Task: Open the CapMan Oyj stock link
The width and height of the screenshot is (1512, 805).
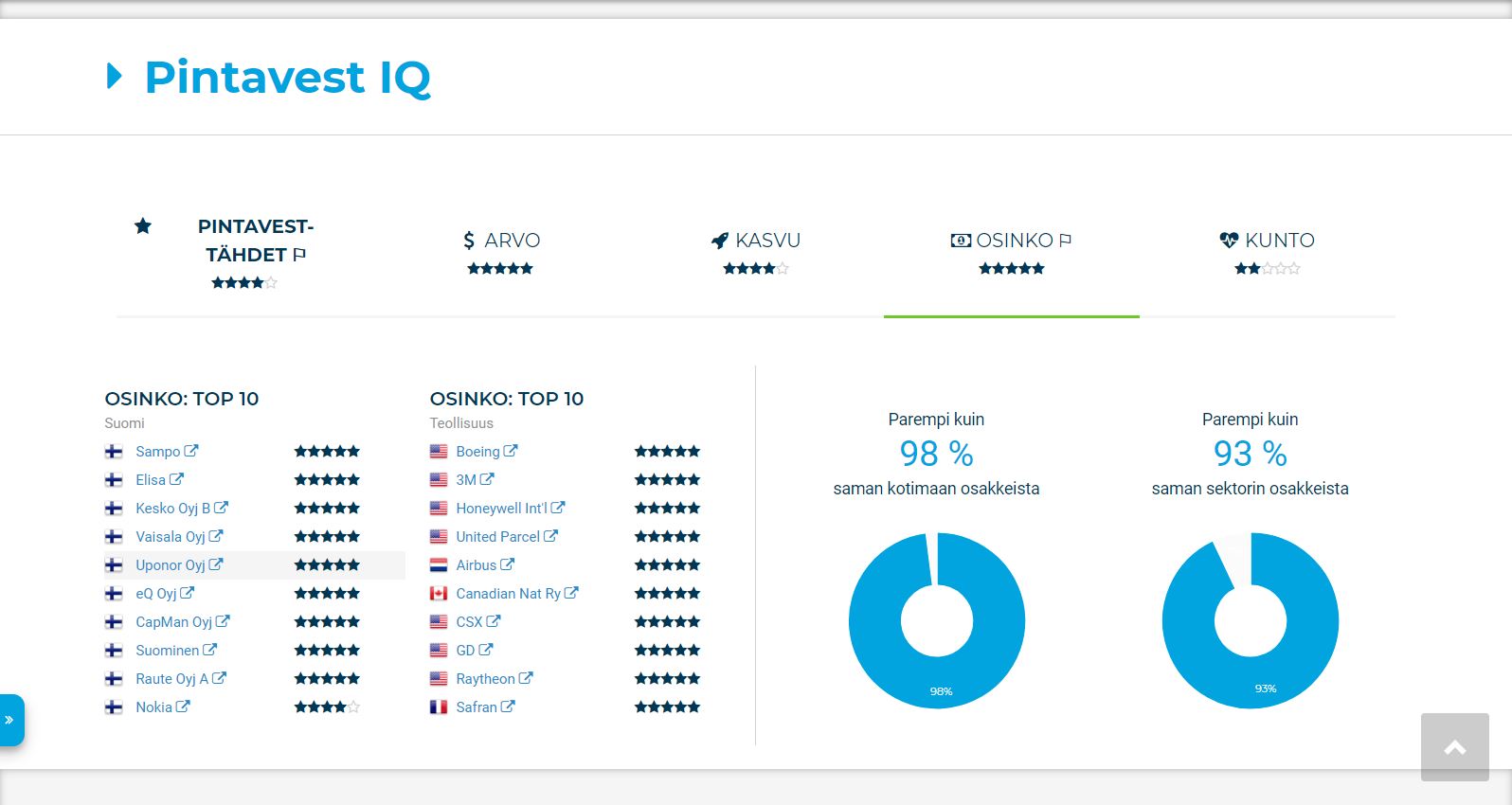Action: (x=183, y=622)
